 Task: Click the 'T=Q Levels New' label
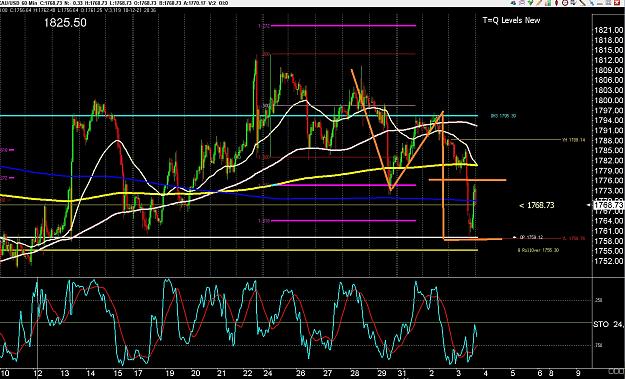pos(511,20)
